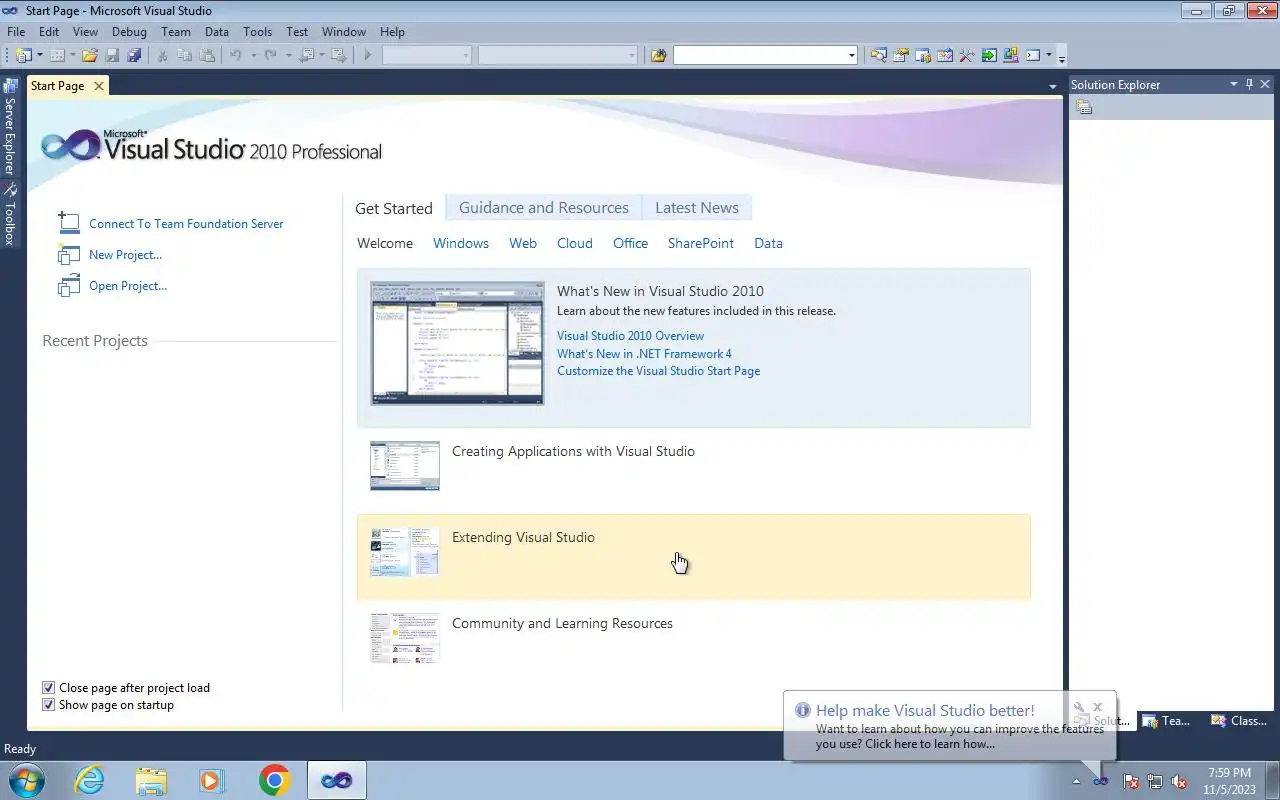Expand the Add New Item dropdown arrow
The height and width of the screenshot is (800, 1280).
[x=73, y=55]
